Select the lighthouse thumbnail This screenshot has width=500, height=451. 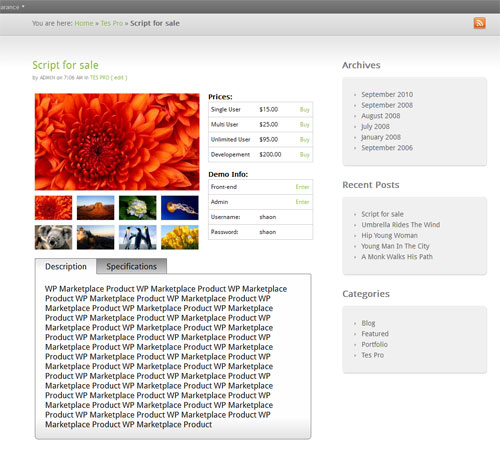95,237
